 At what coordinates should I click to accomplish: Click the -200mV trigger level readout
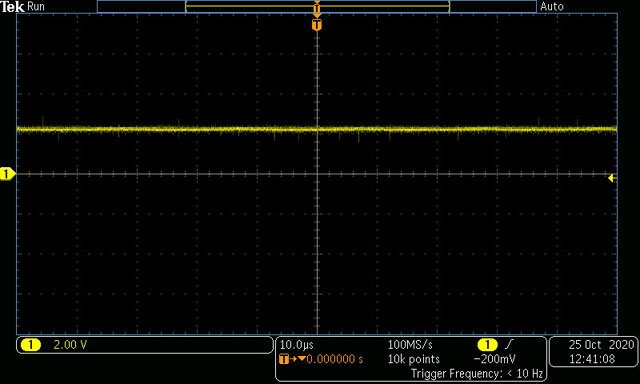click(x=494, y=359)
